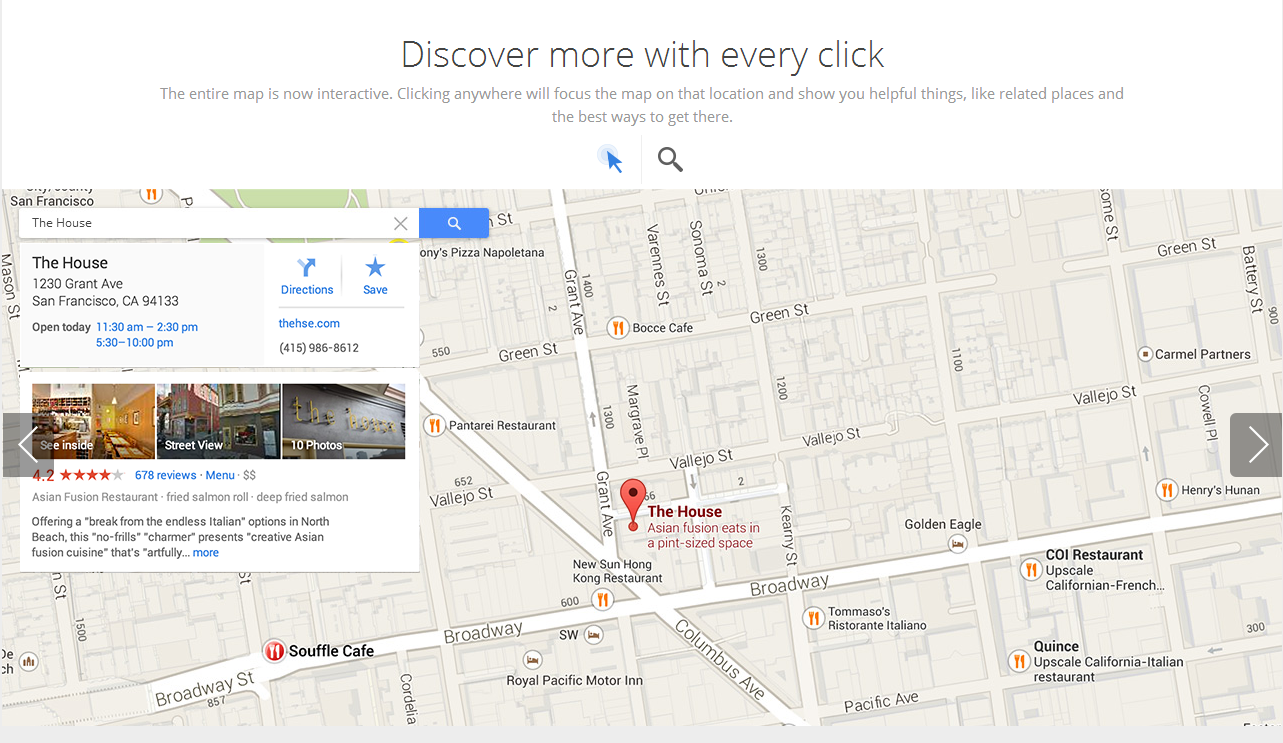
Task: Select the magnifying glass search icon
Action: tap(670, 159)
